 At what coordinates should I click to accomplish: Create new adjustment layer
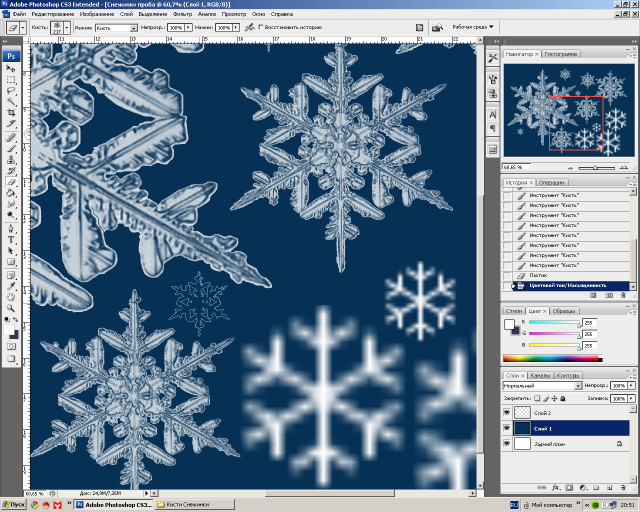pyautogui.click(x=583, y=488)
